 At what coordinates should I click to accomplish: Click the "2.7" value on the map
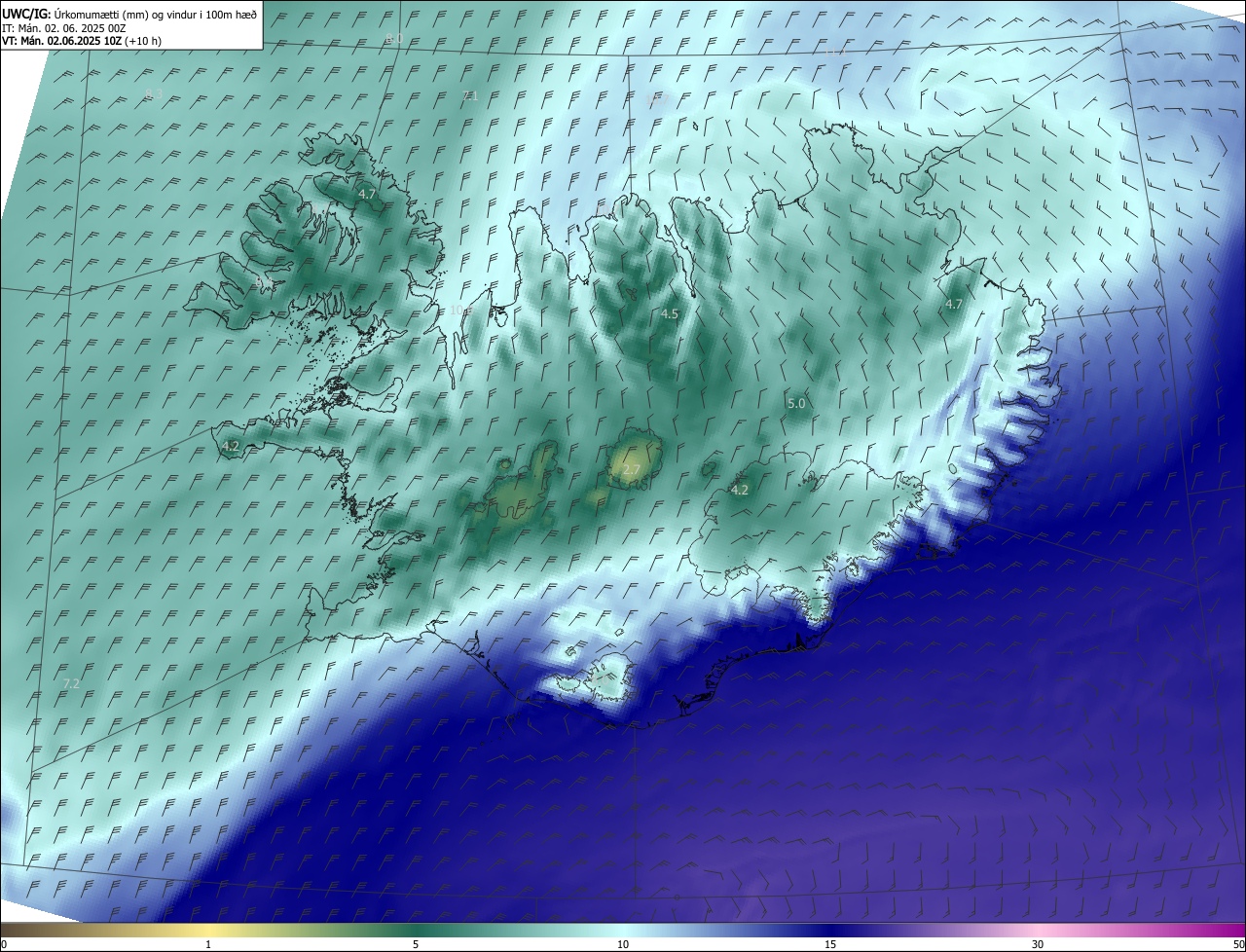[632, 470]
